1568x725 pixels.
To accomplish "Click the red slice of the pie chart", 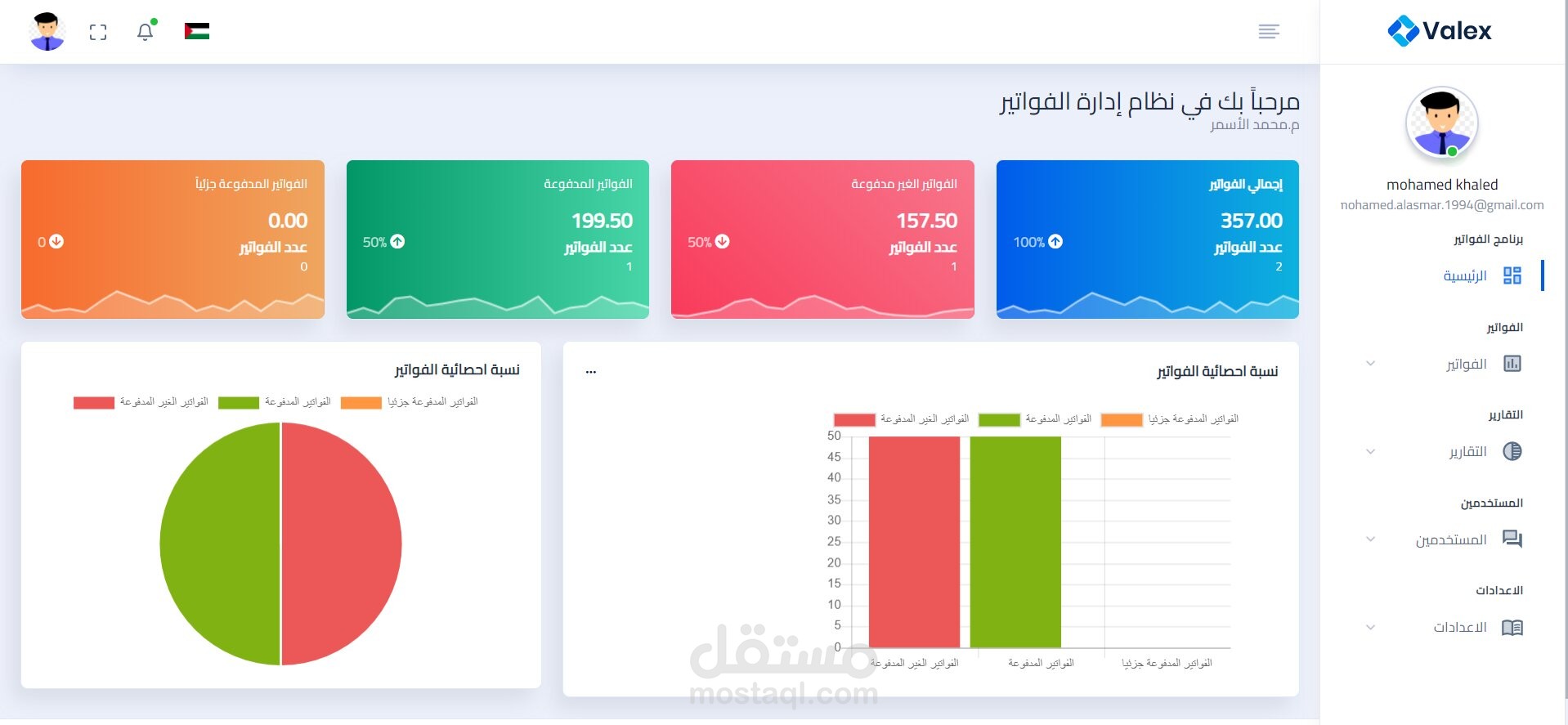I will pyautogui.click(x=342, y=544).
